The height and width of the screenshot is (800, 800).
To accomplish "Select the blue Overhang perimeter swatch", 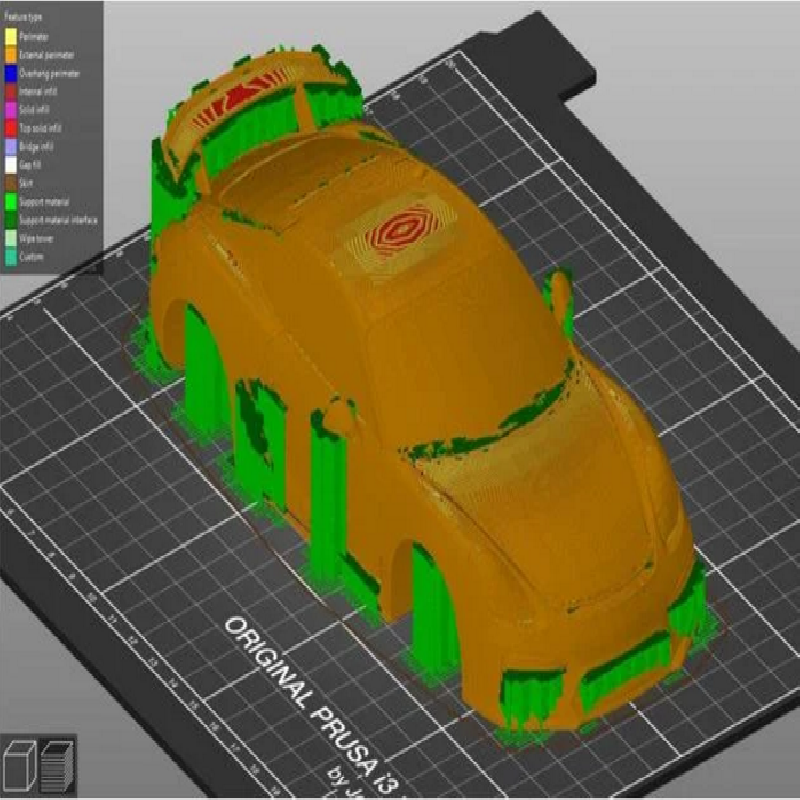I will 10,72.
